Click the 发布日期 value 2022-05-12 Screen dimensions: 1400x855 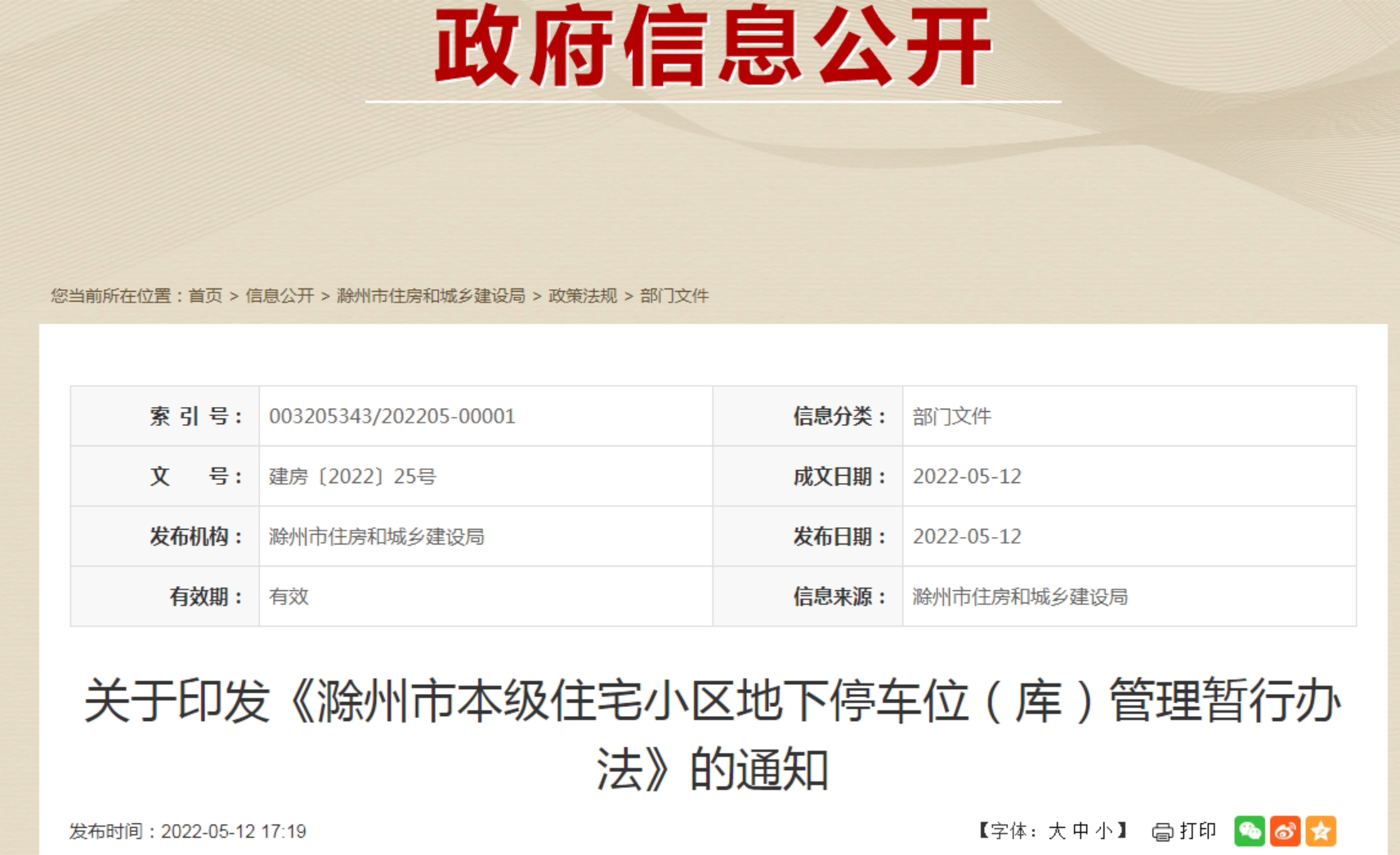click(967, 536)
